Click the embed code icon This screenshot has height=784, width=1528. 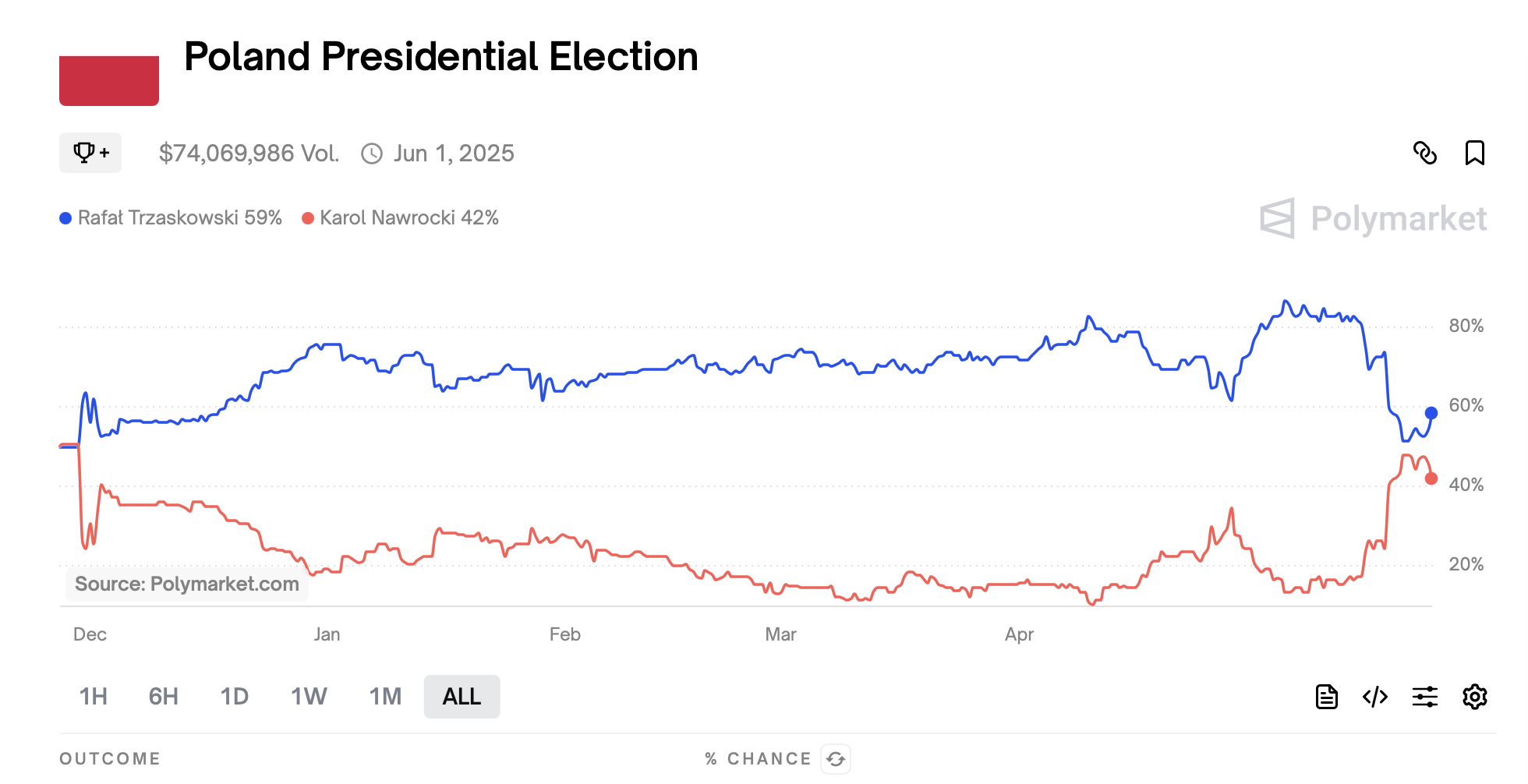1375,696
